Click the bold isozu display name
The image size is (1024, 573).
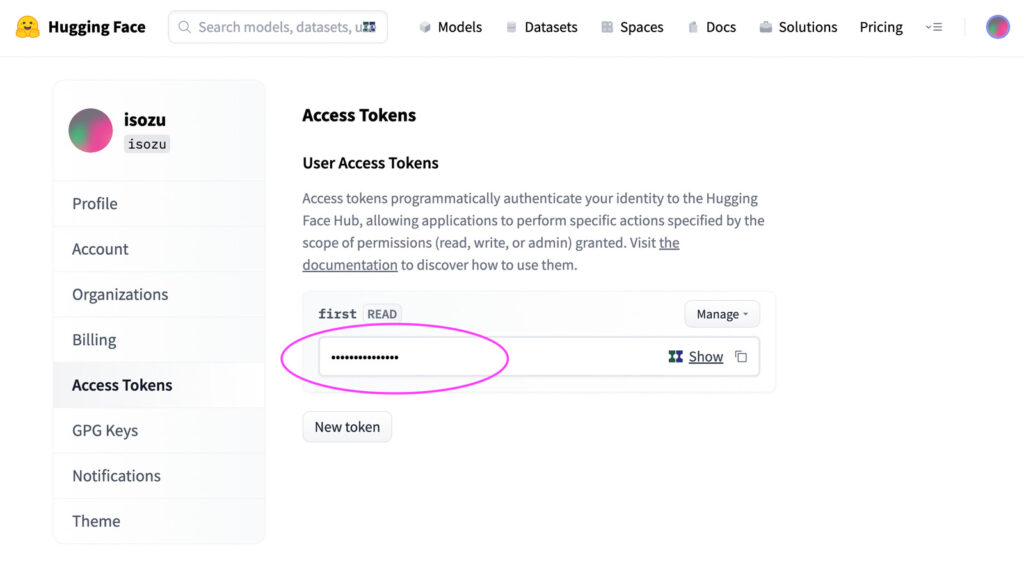pyautogui.click(x=145, y=120)
